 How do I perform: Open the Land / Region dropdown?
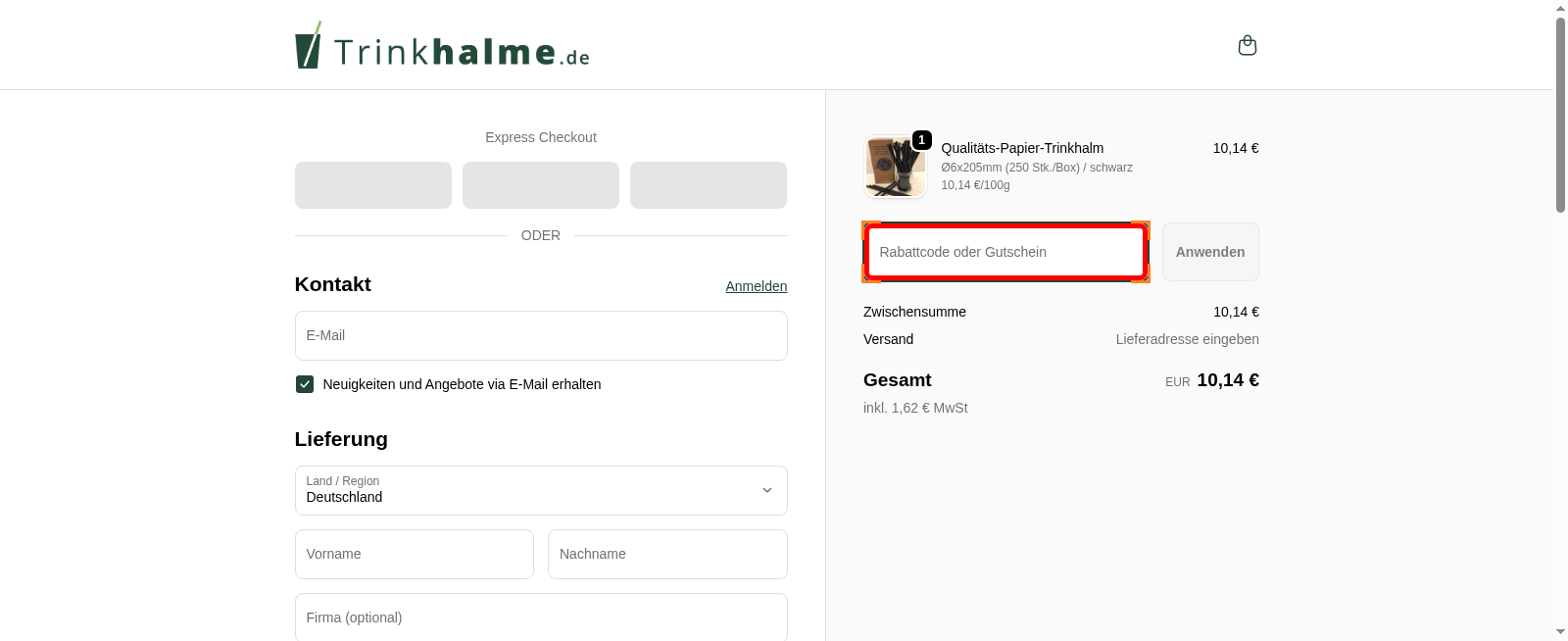541,490
